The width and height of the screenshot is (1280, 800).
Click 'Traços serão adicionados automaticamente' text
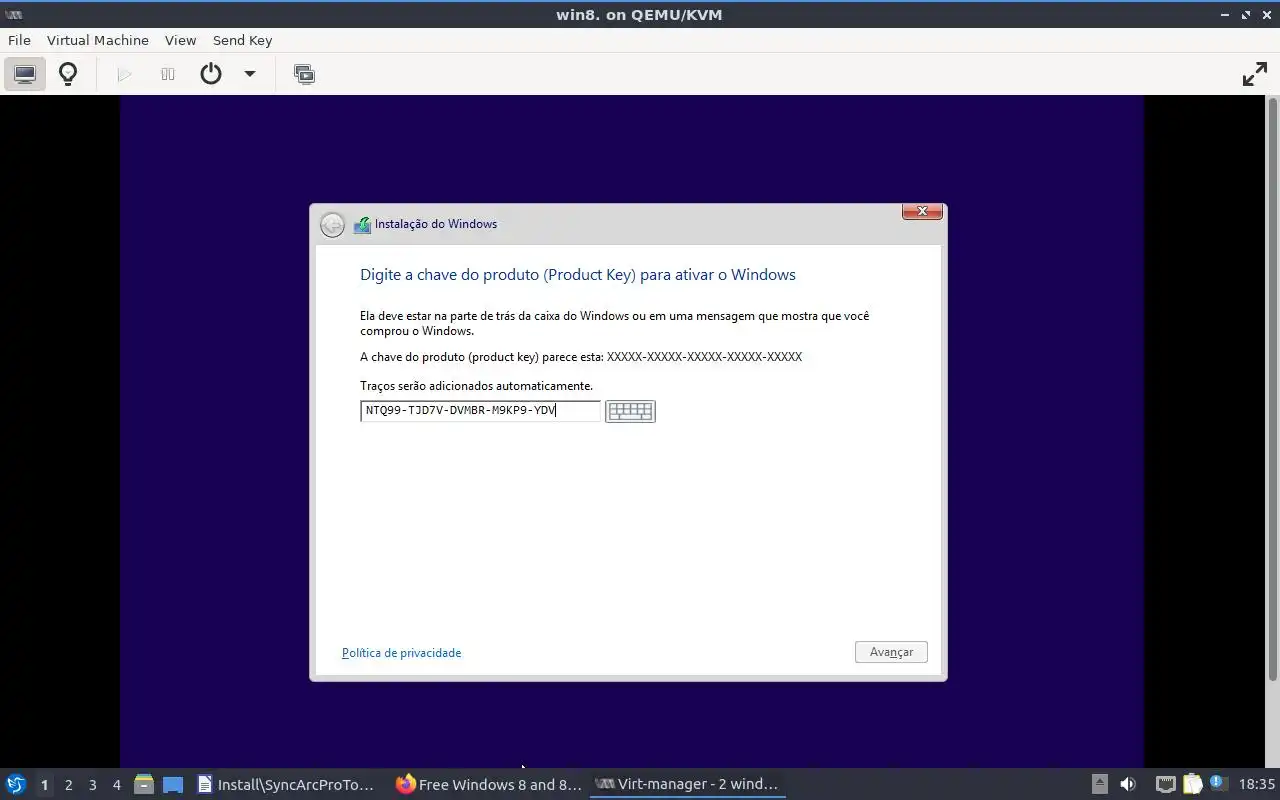click(476, 386)
